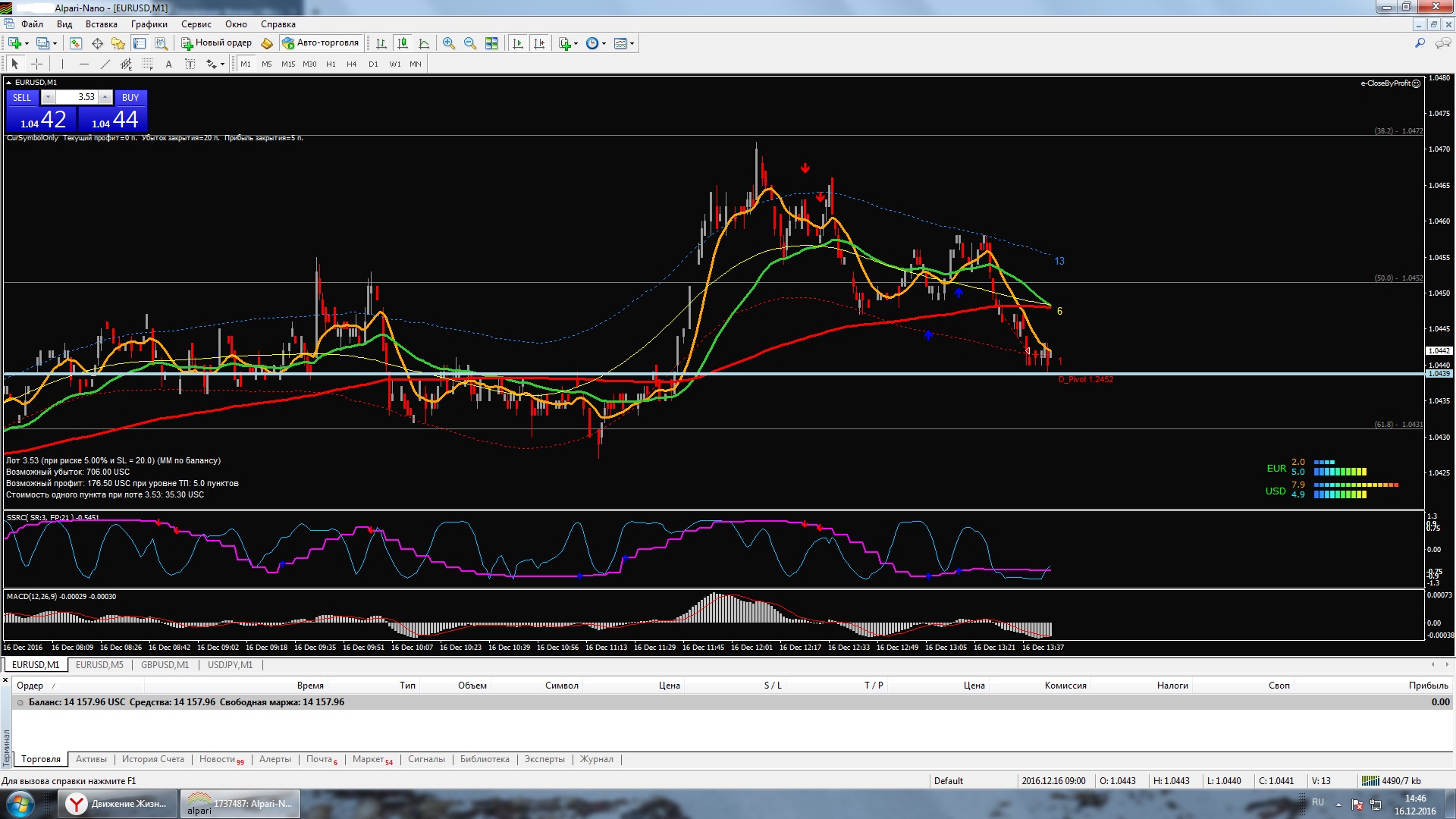This screenshot has width=1456, height=819.
Task: Click the zoom out magnifier icon
Action: click(x=470, y=43)
